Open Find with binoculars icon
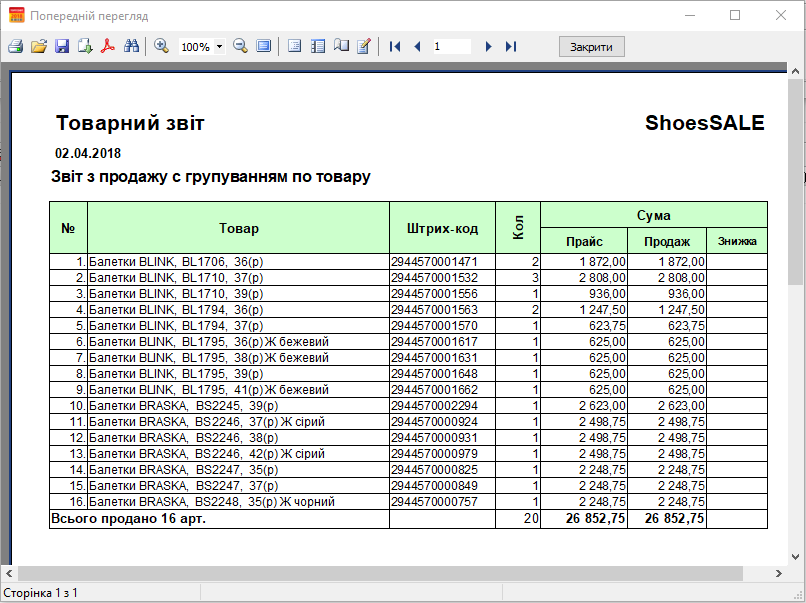The image size is (806, 603). [131, 47]
